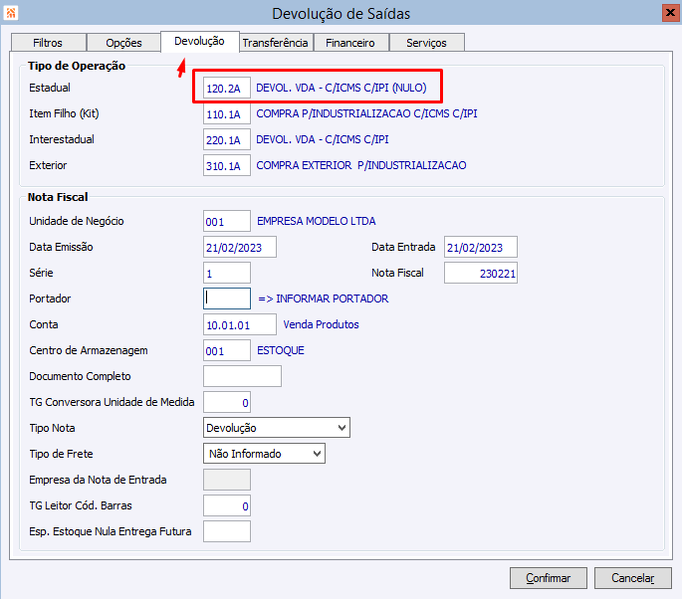Open the Opções tab

coord(124,43)
